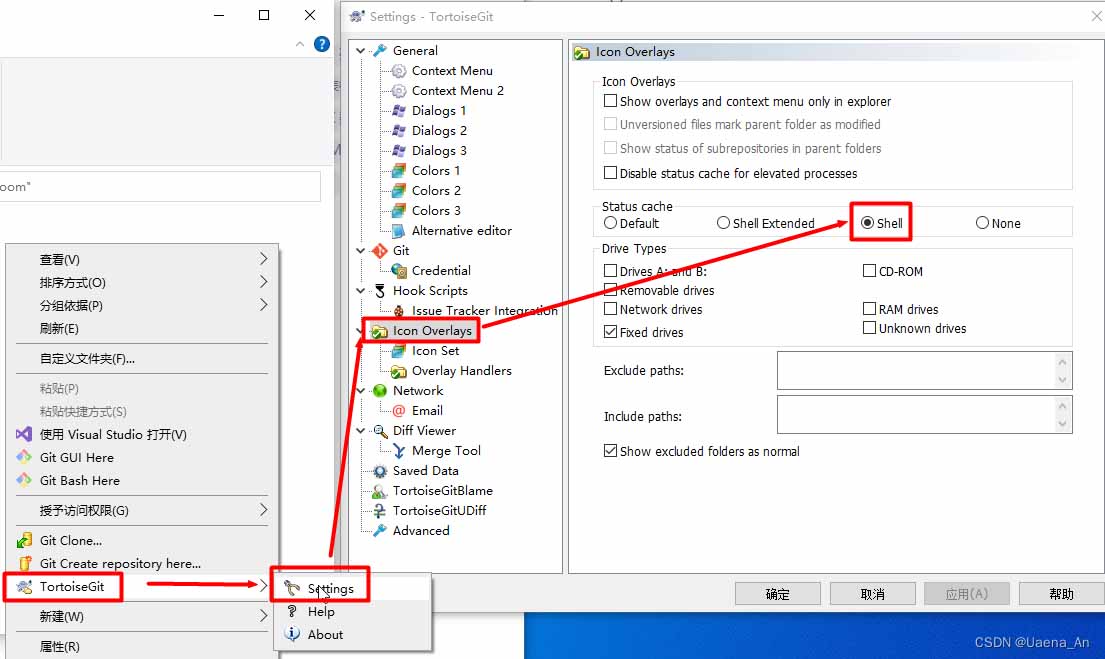Uncheck the Fixed drives checkbox
The height and width of the screenshot is (659, 1105).
(610, 331)
